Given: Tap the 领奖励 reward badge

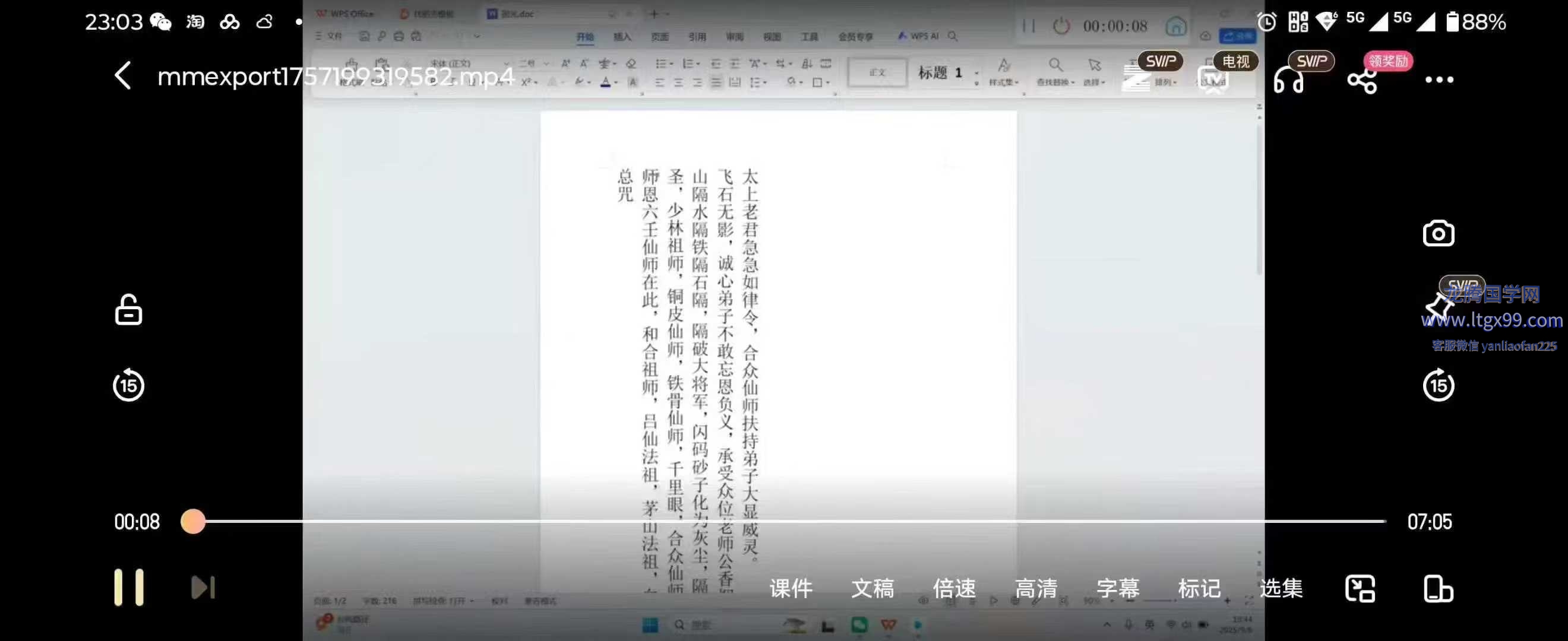Looking at the screenshot, I should (1388, 61).
